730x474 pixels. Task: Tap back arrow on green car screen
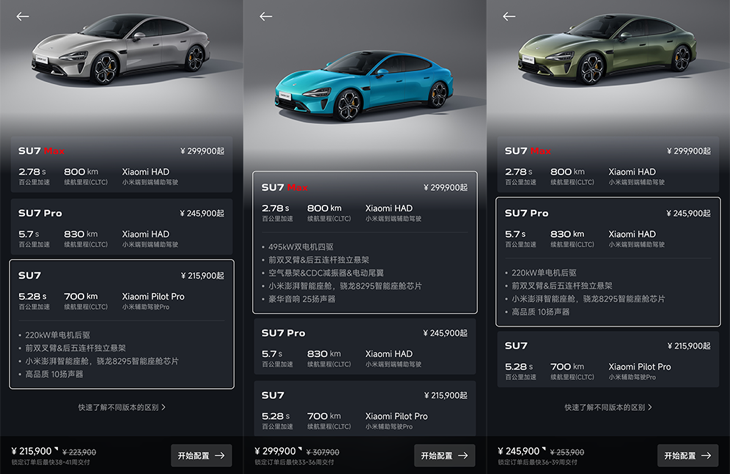pos(509,16)
